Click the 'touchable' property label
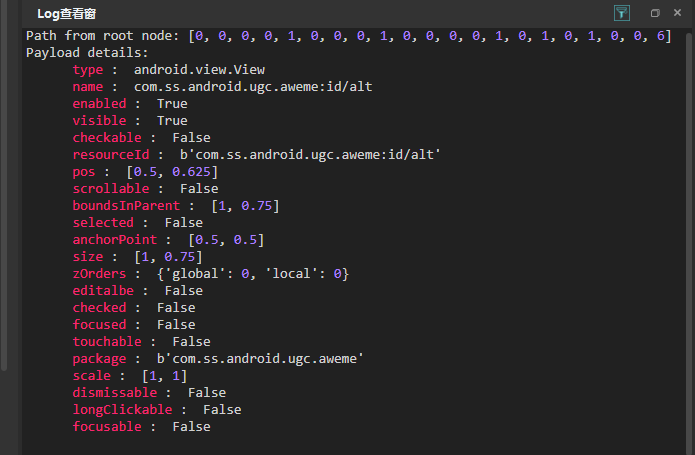Screen dimensions: 695x455 click(x=107, y=342)
